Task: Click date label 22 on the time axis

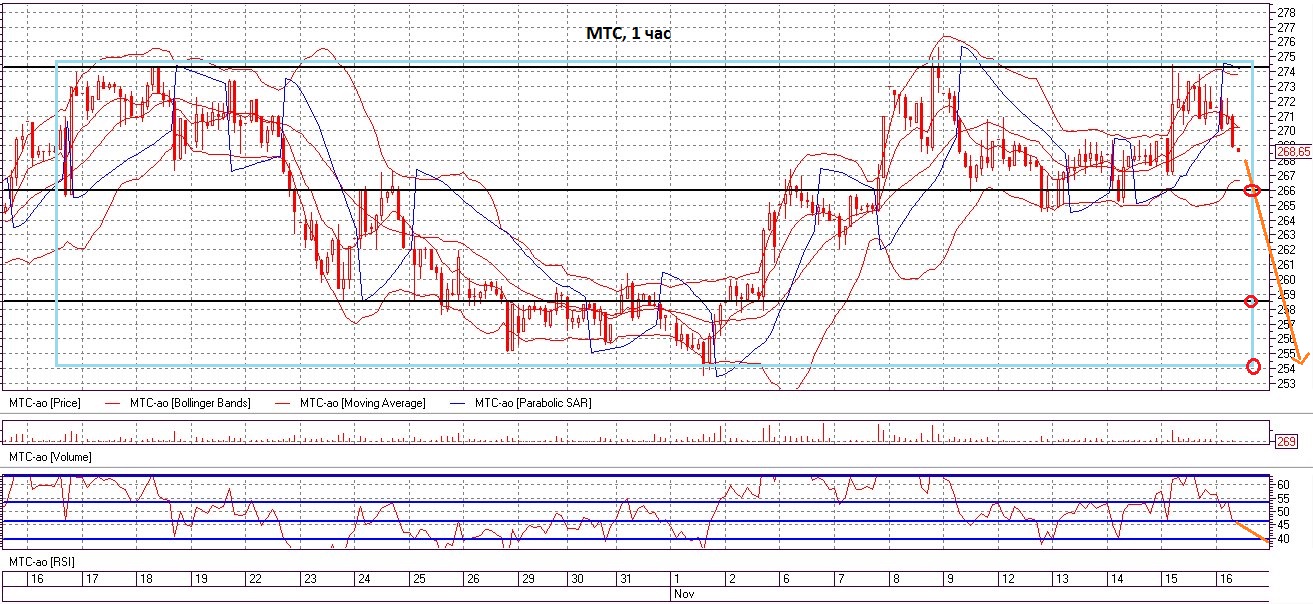Action: tap(255, 579)
